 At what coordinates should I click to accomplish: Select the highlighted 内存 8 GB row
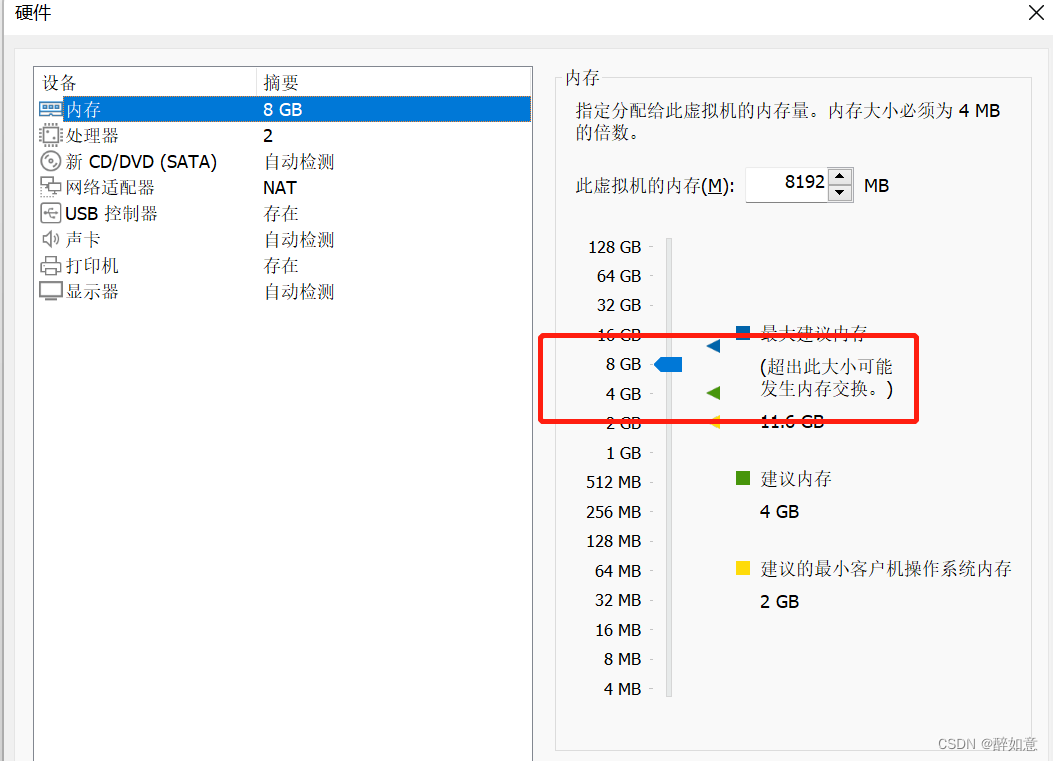[x=280, y=109]
